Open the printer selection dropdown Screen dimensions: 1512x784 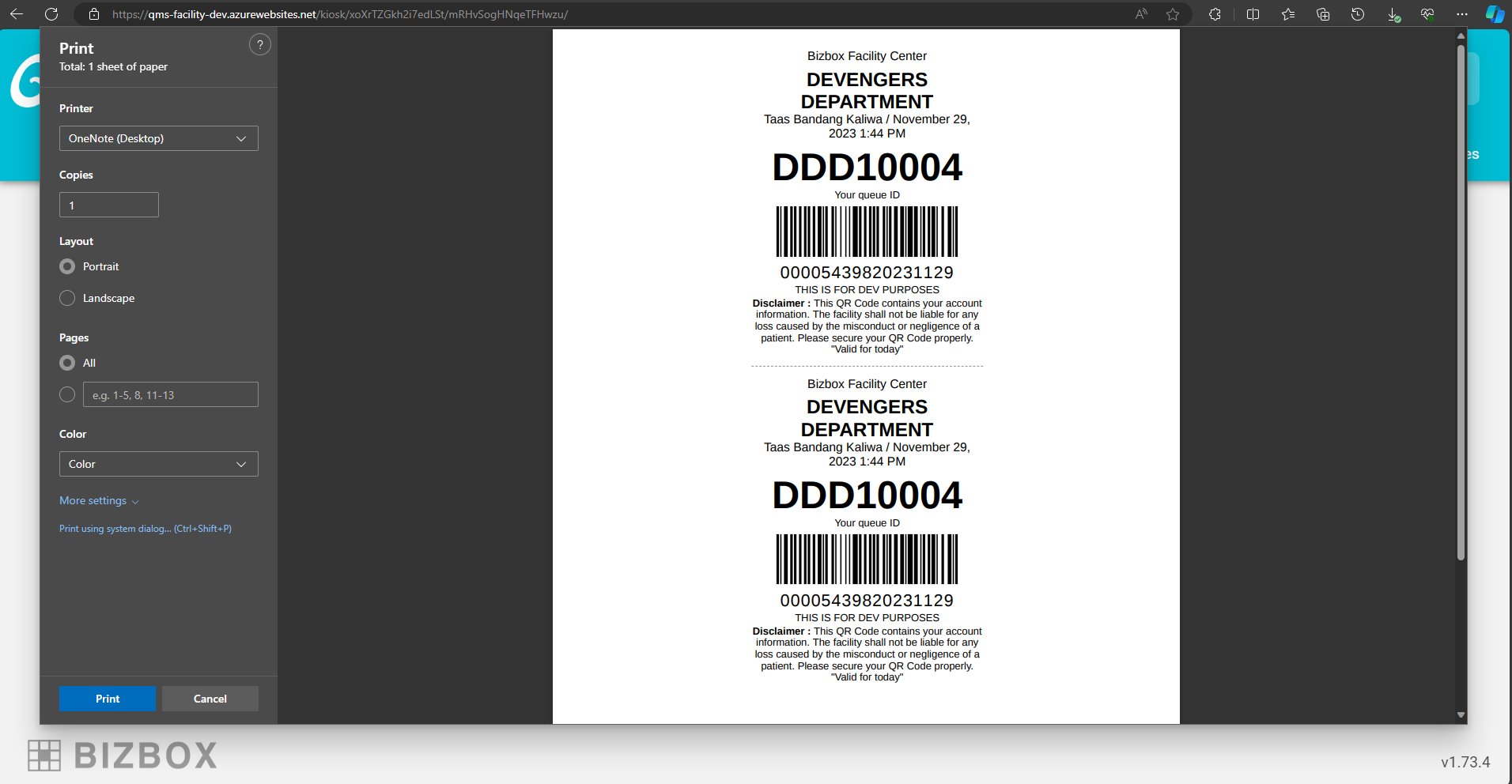(x=158, y=138)
